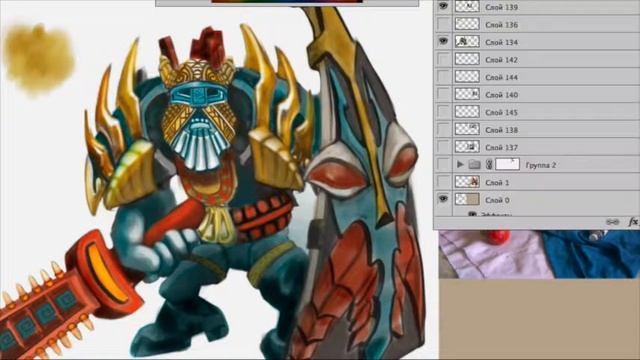
Task: Show layer Слой 1 visibility box
Action: pyautogui.click(x=443, y=182)
